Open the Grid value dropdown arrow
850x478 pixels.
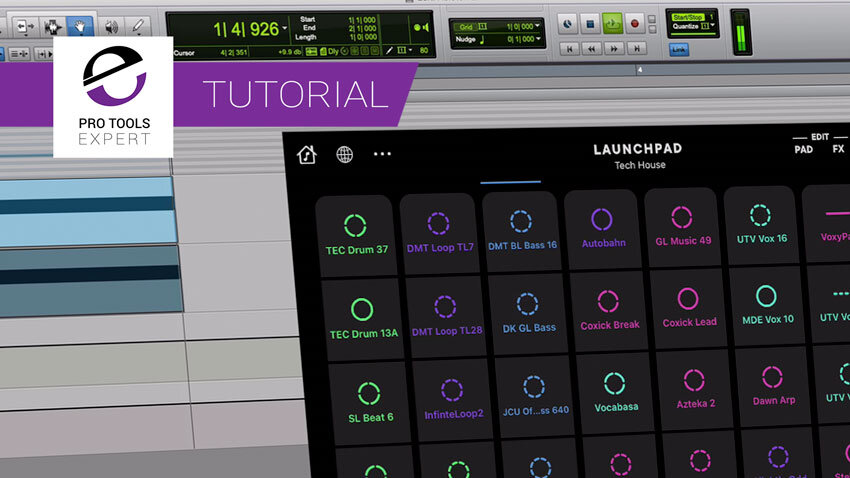537,25
